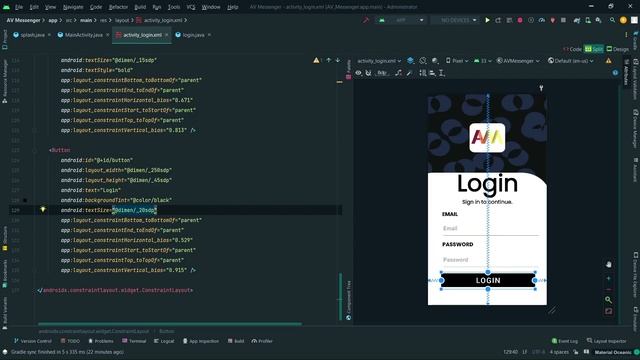This screenshot has height=360, width=640.
Task: Click the design warning triangle icon
Action: click(x=608, y=61)
